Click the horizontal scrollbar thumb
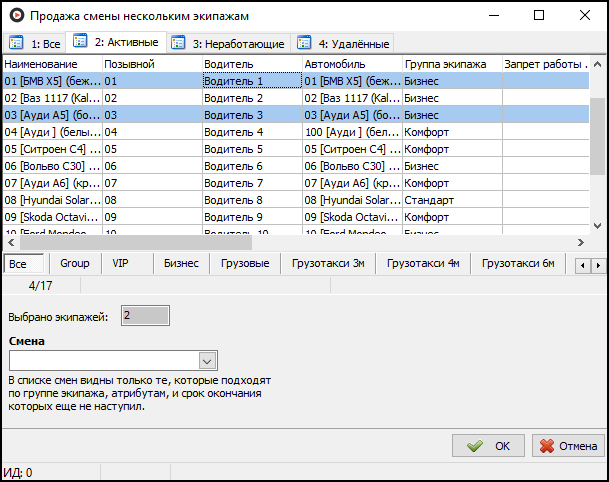The width and height of the screenshot is (609, 482). point(136,243)
